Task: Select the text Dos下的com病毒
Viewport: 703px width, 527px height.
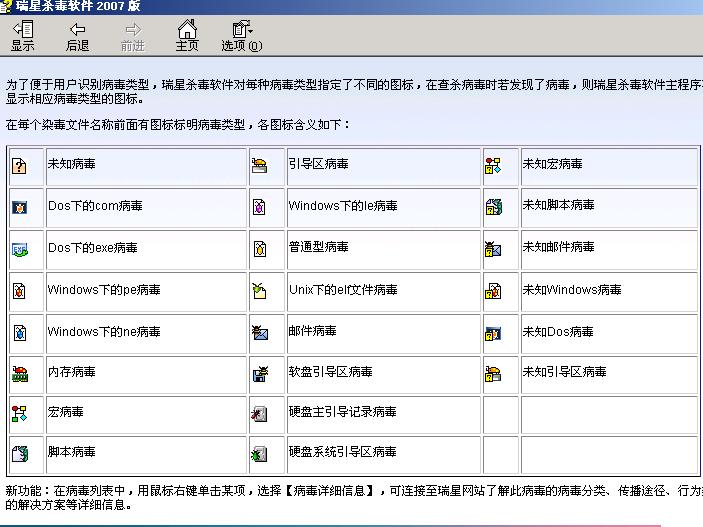Action: coord(95,205)
